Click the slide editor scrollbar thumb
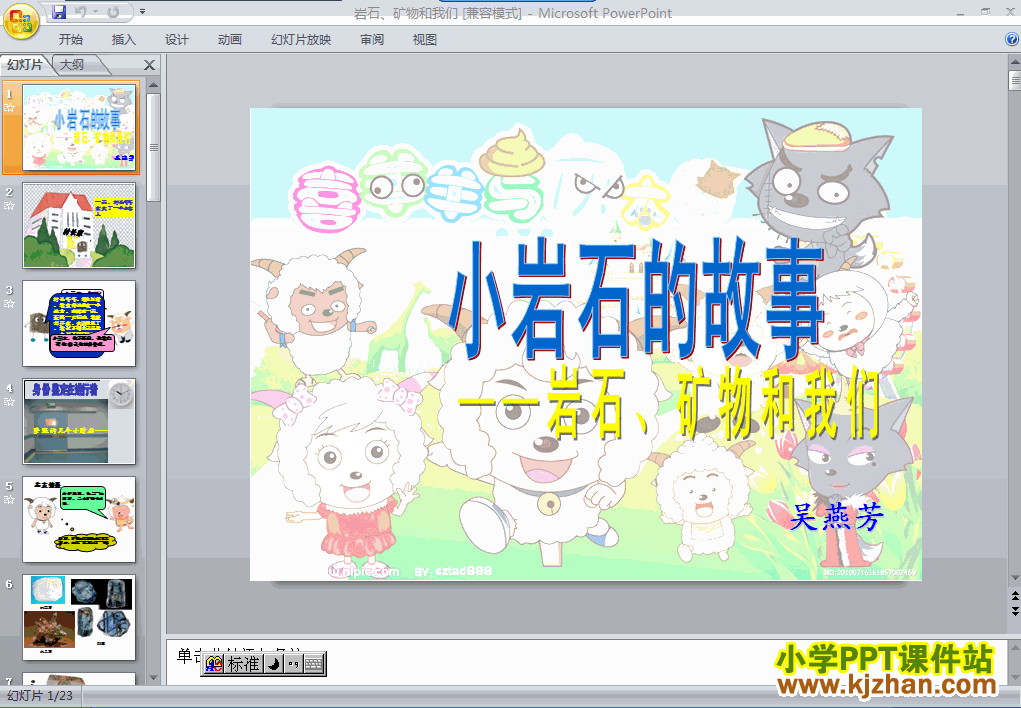The image size is (1021, 708). tap(1015, 80)
